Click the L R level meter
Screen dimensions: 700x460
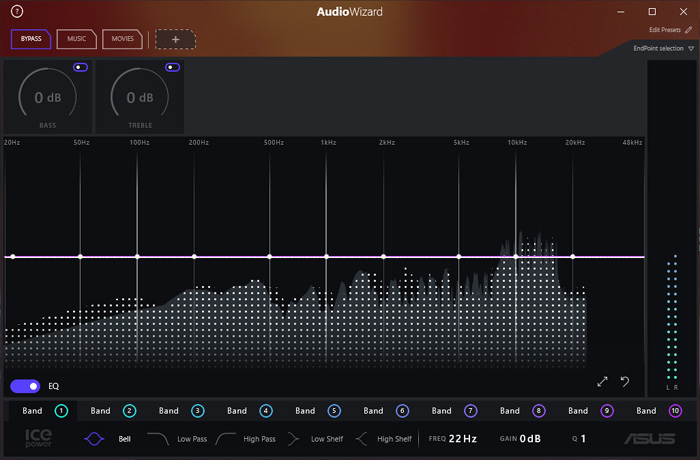click(672, 322)
